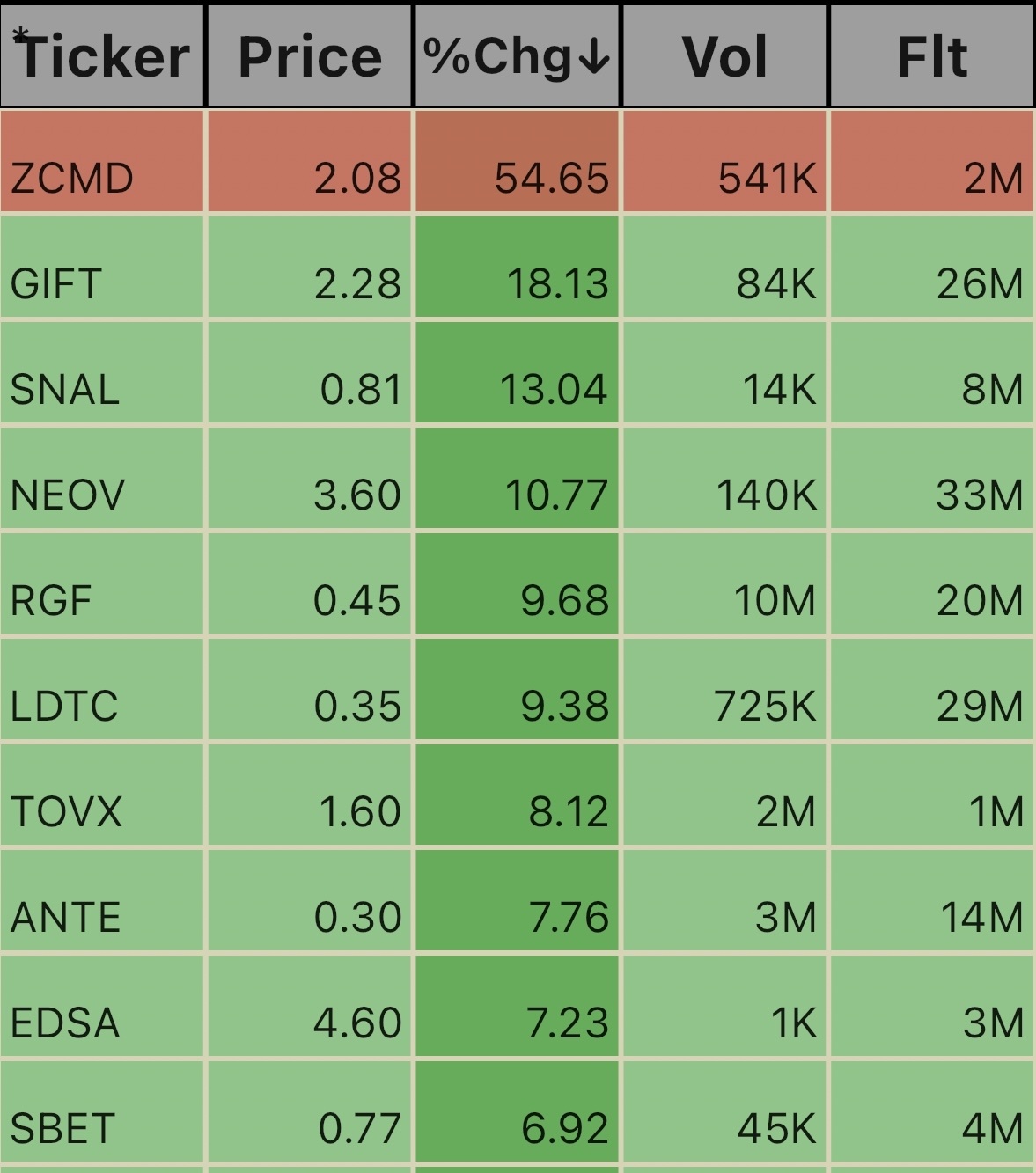Open the EDSA ticker
Viewport: 1036px width, 1173px height.
tap(65, 1023)
